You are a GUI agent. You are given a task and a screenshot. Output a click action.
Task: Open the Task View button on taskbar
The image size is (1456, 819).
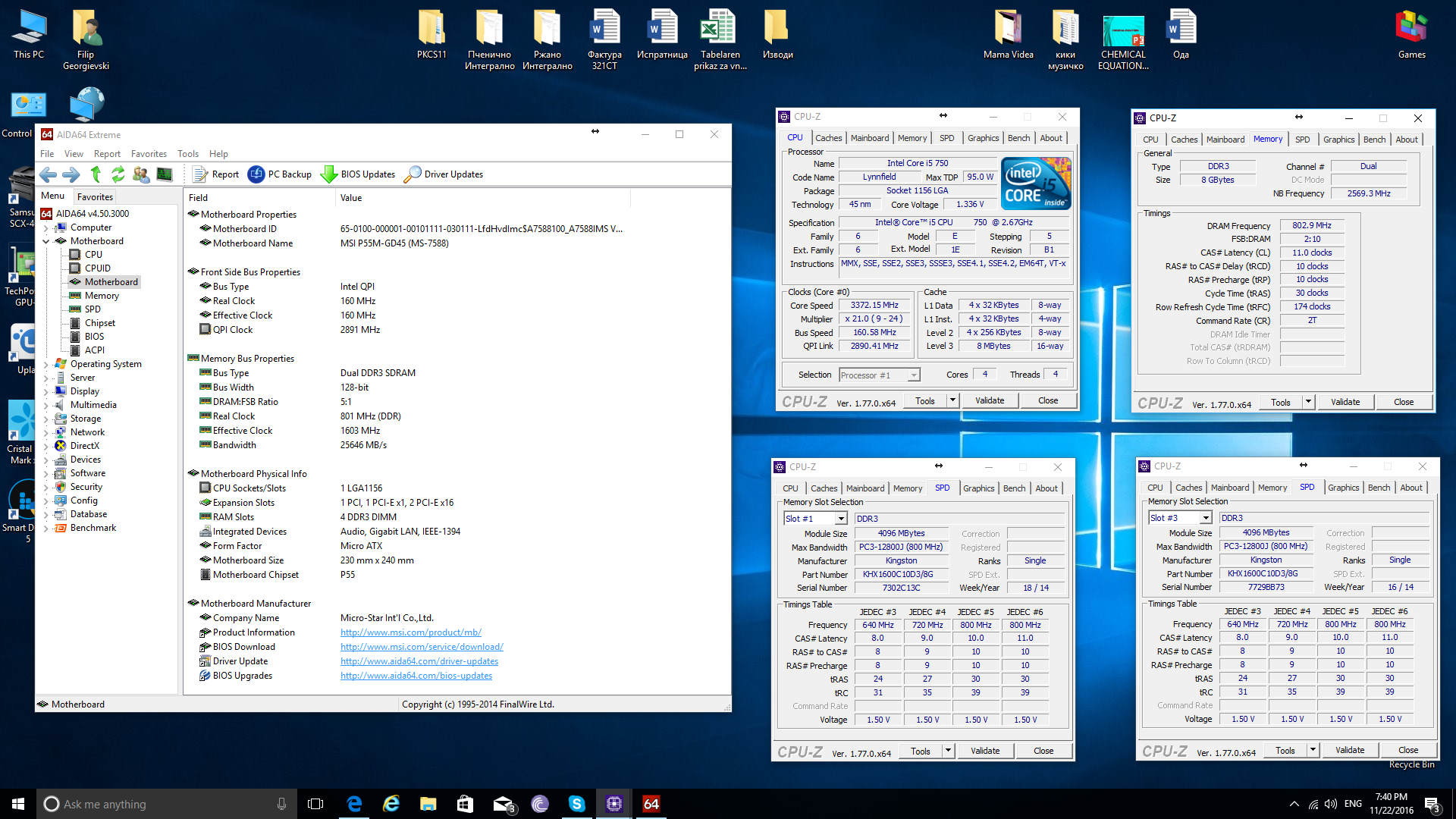[315, 804]
